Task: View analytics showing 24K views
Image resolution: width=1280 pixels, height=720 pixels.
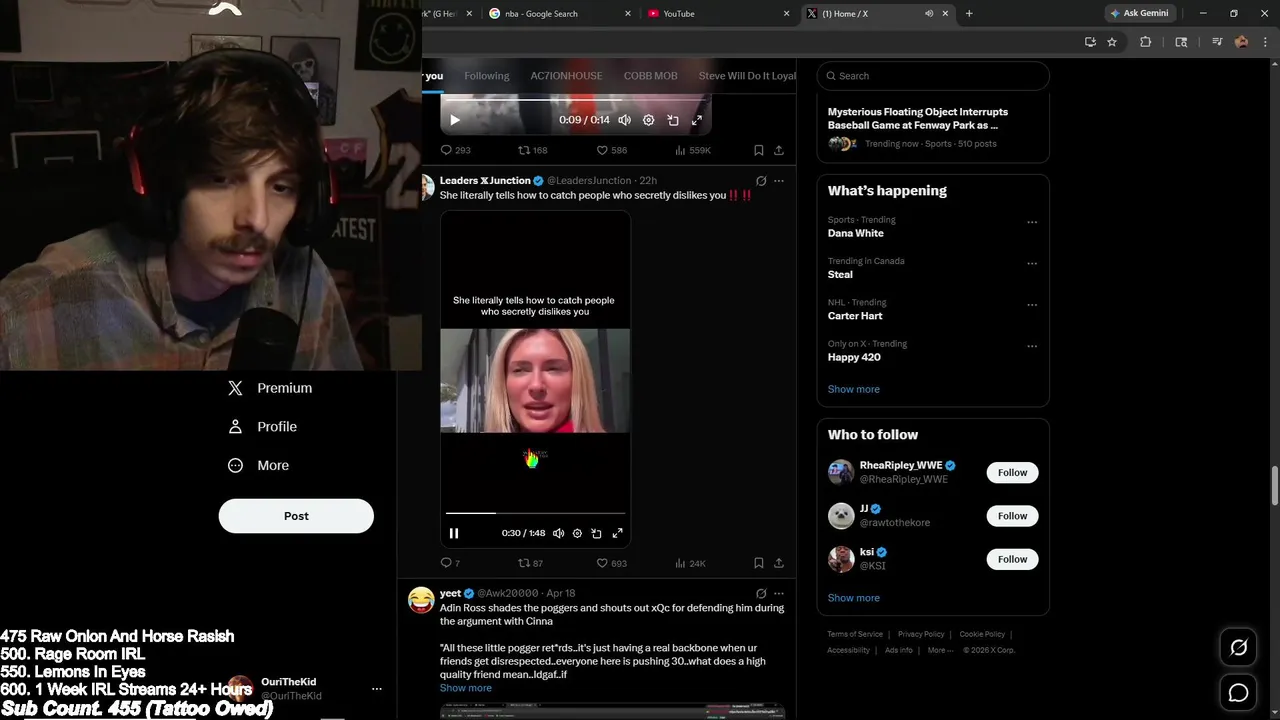Action: coord(690,563)
